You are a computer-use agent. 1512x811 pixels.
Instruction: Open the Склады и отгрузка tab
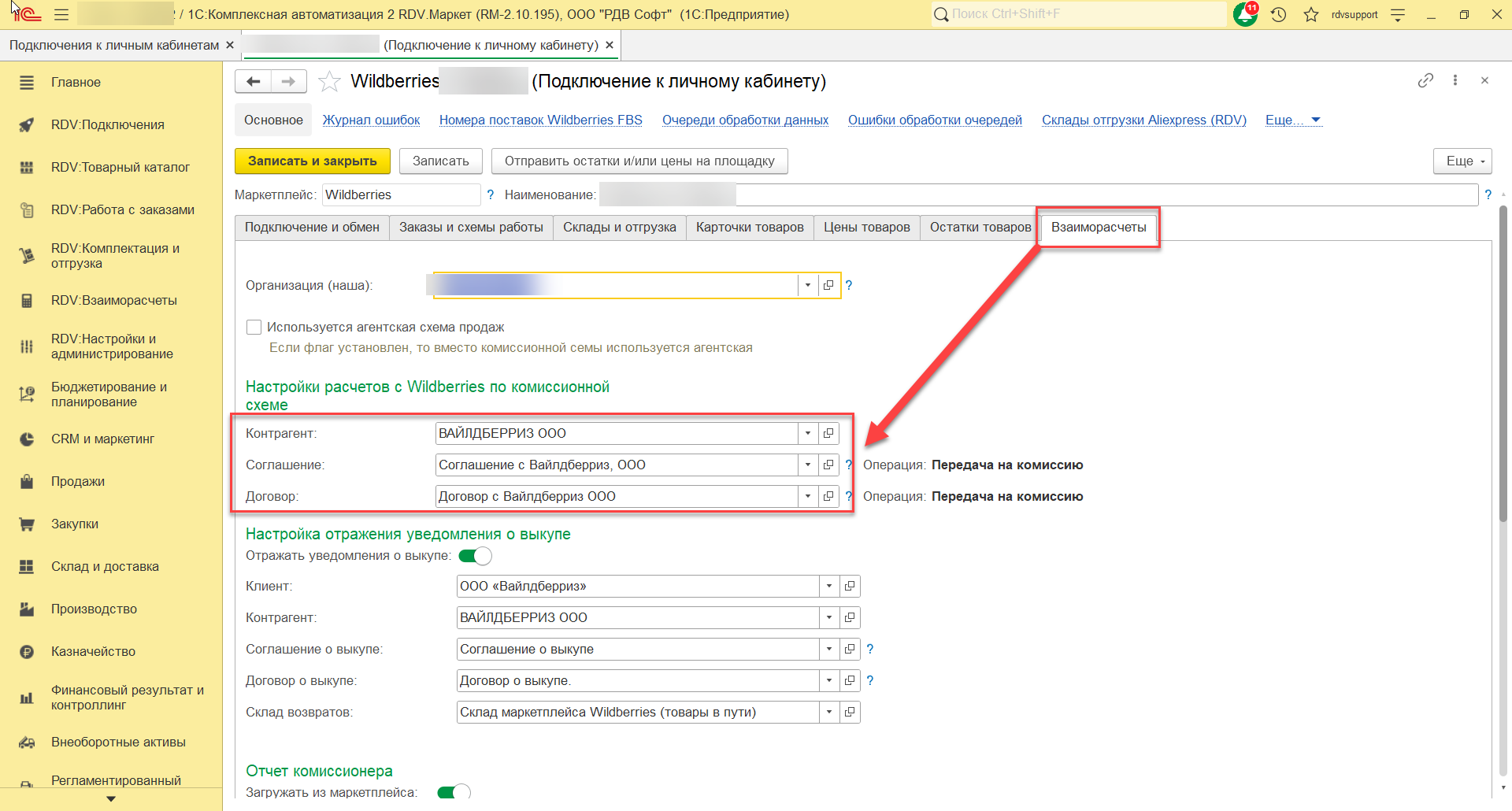[619, 227]
